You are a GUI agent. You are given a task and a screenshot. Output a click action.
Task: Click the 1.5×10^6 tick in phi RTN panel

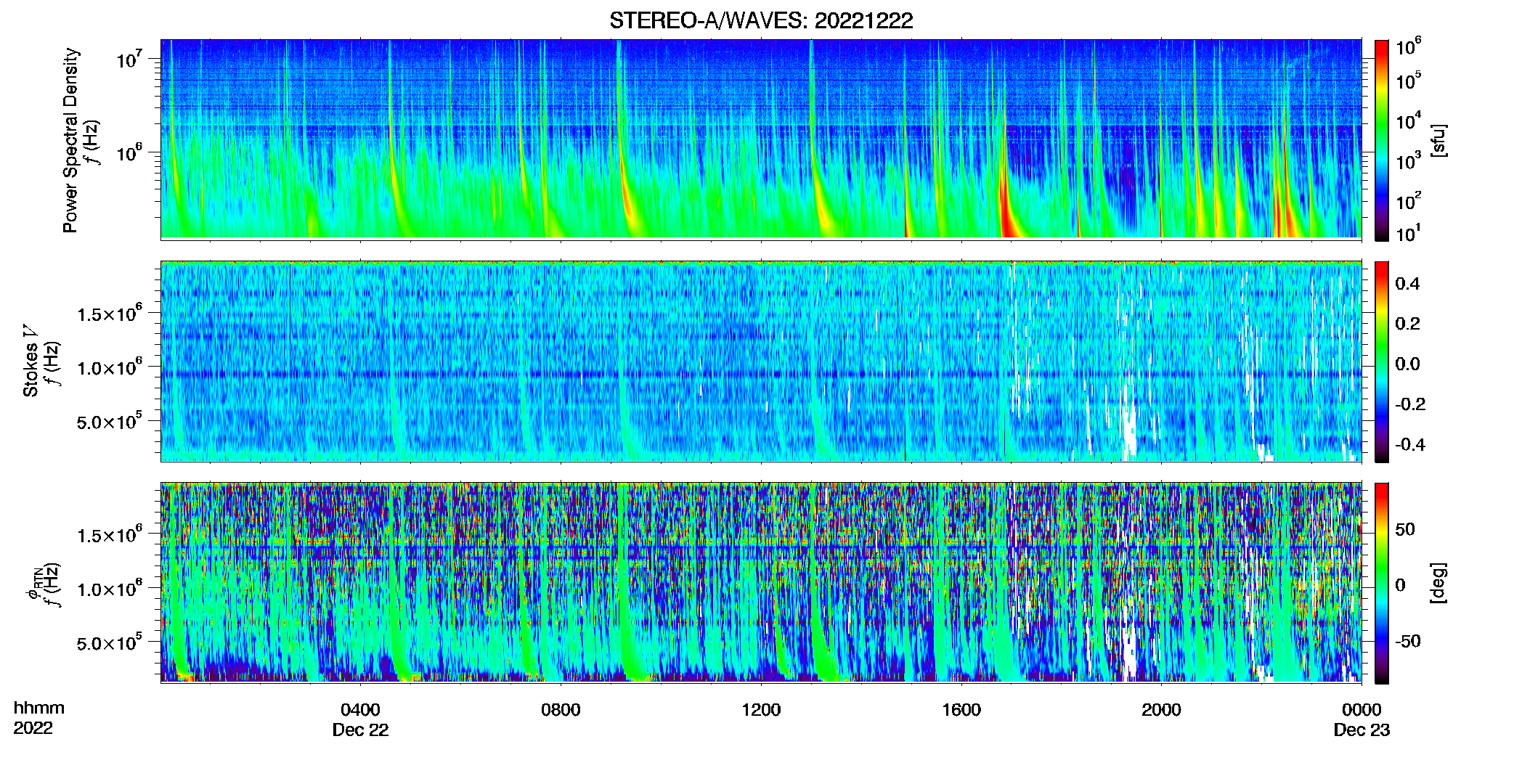(x=110, y=534)
